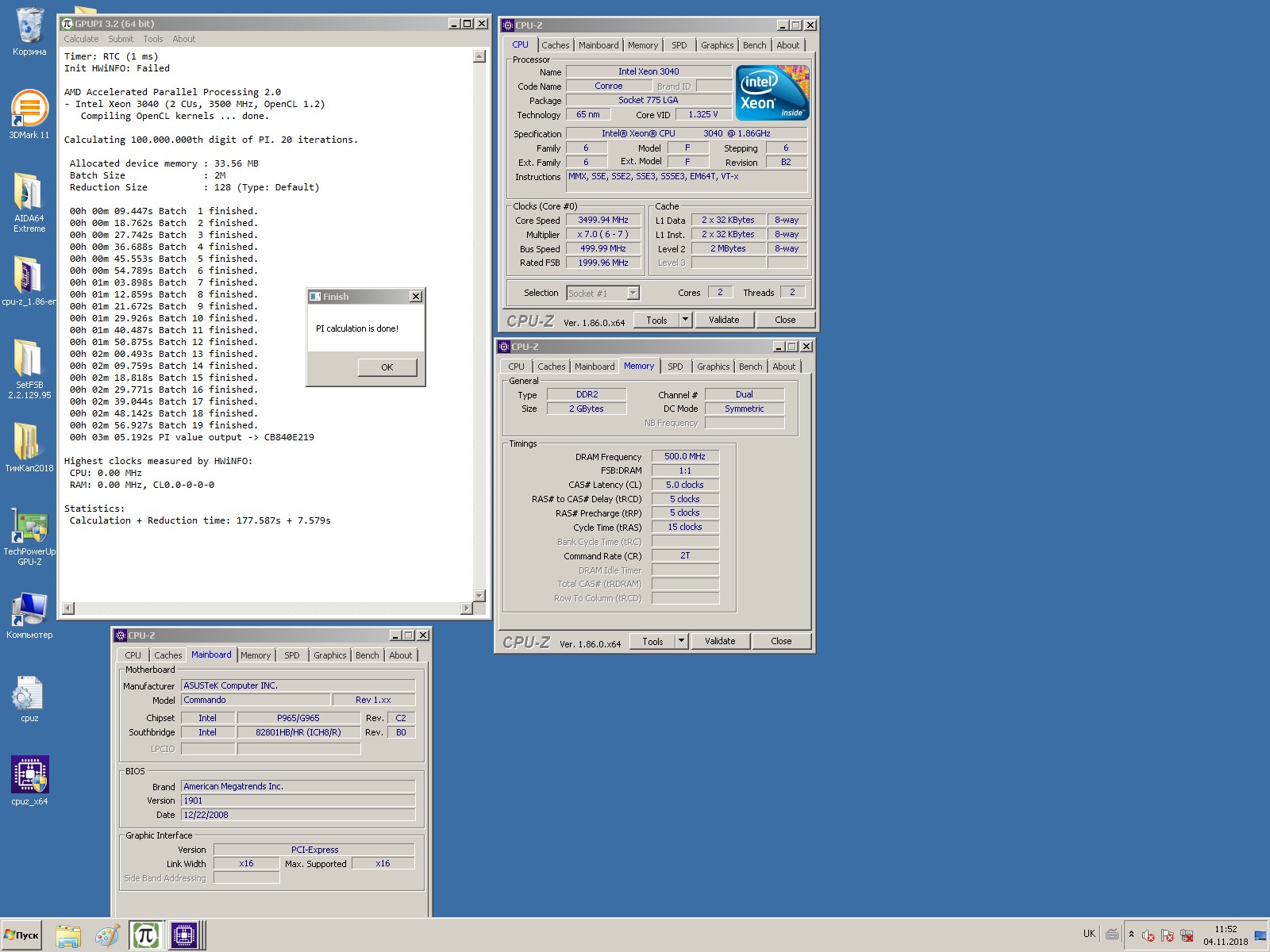Expand Tools dropdown arrow in Memory CPU-Z window
Viewport: 1270px width, 952px height.
(x=682, y=641)
